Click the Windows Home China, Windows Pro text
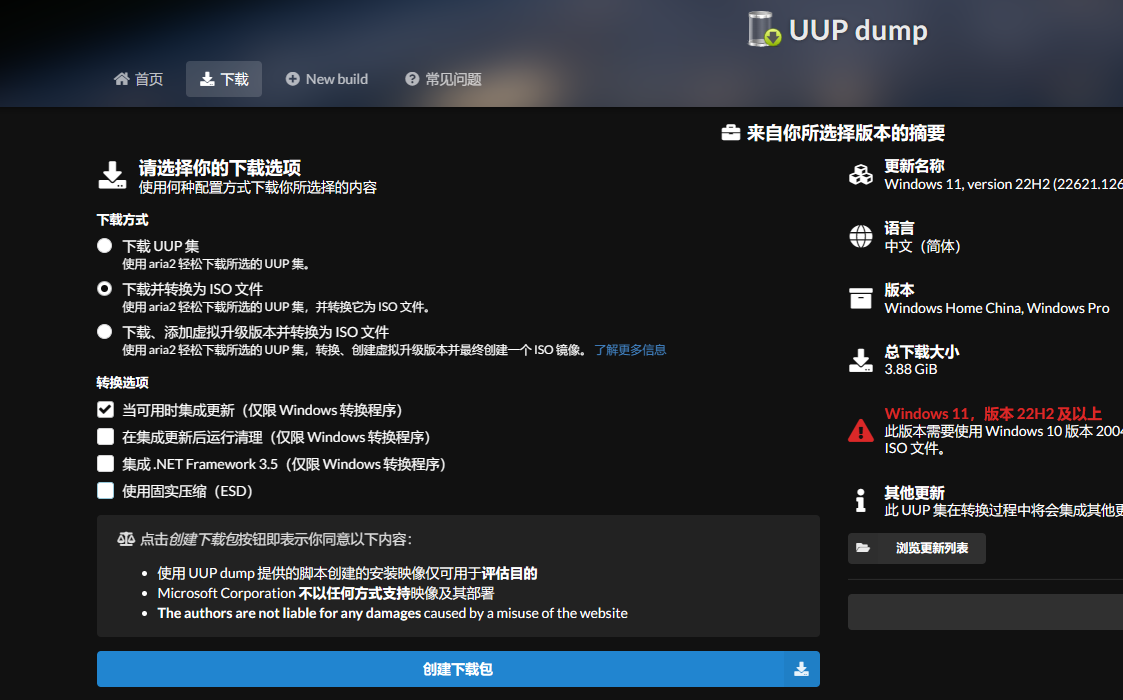 pos(997,308)
